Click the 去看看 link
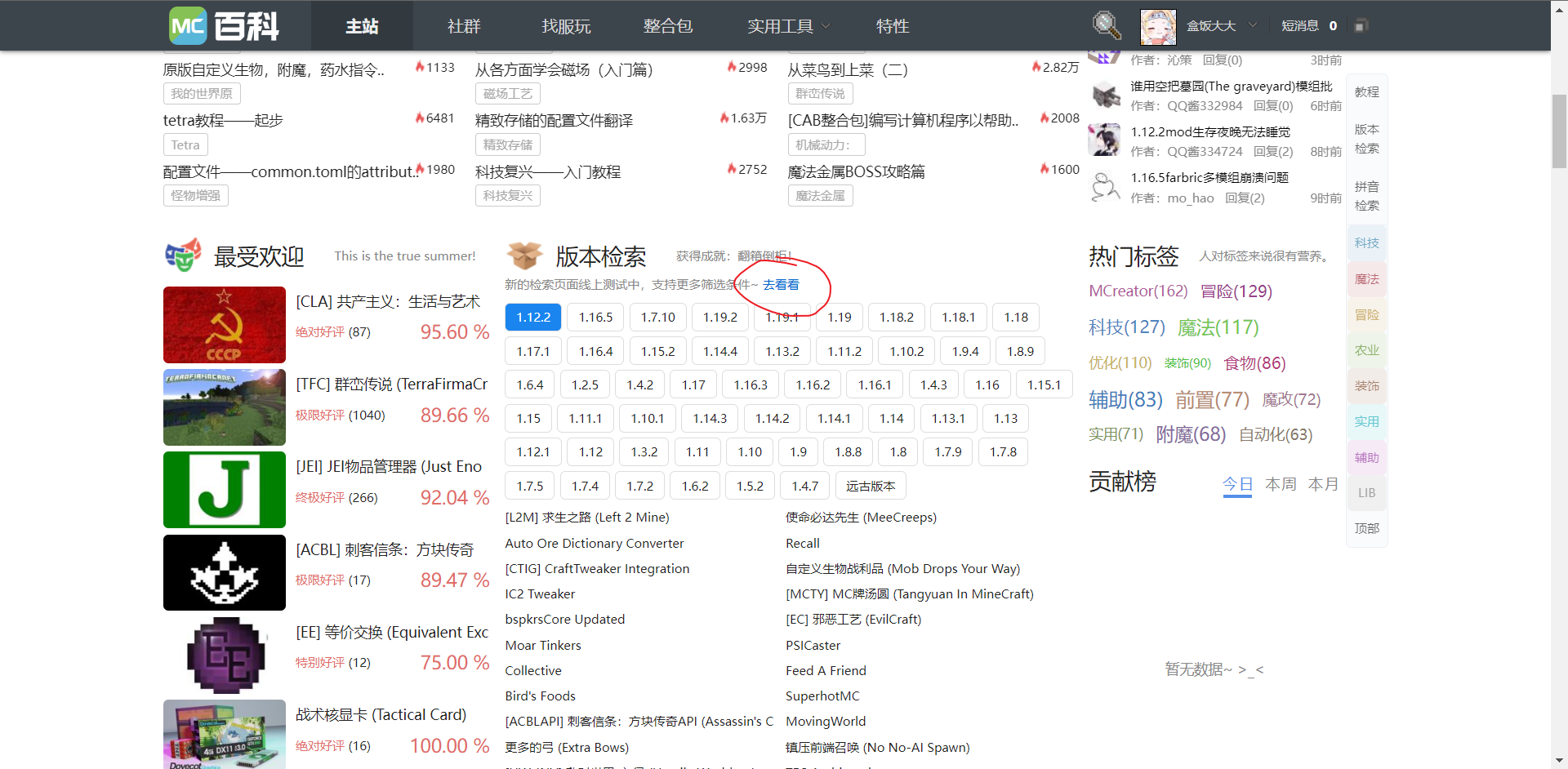The image size is (1568, 769). click(x=781, y=285)
